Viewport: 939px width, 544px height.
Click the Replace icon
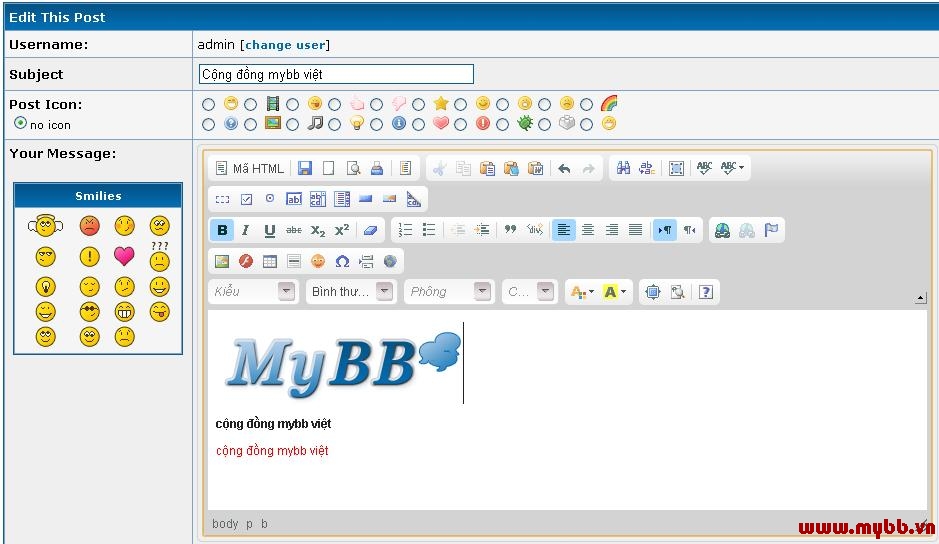coord(647,168)
